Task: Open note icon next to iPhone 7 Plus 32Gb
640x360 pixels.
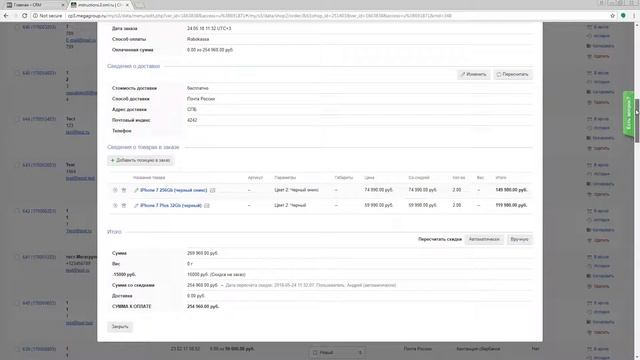Action: click(x=207, y=206)
